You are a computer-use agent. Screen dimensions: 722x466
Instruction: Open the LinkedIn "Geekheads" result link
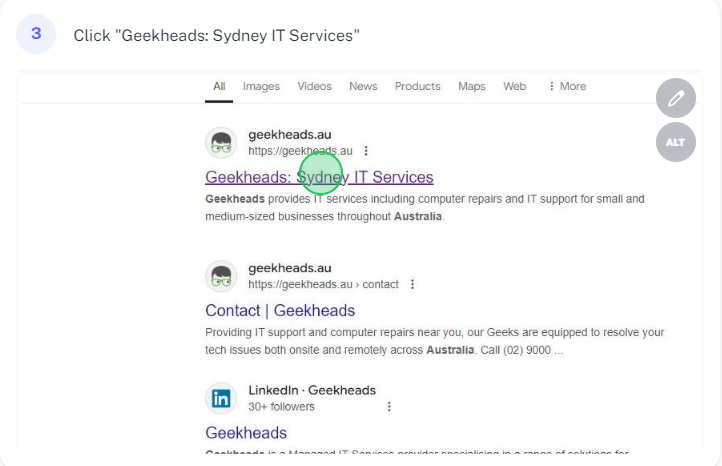[246, 433]
